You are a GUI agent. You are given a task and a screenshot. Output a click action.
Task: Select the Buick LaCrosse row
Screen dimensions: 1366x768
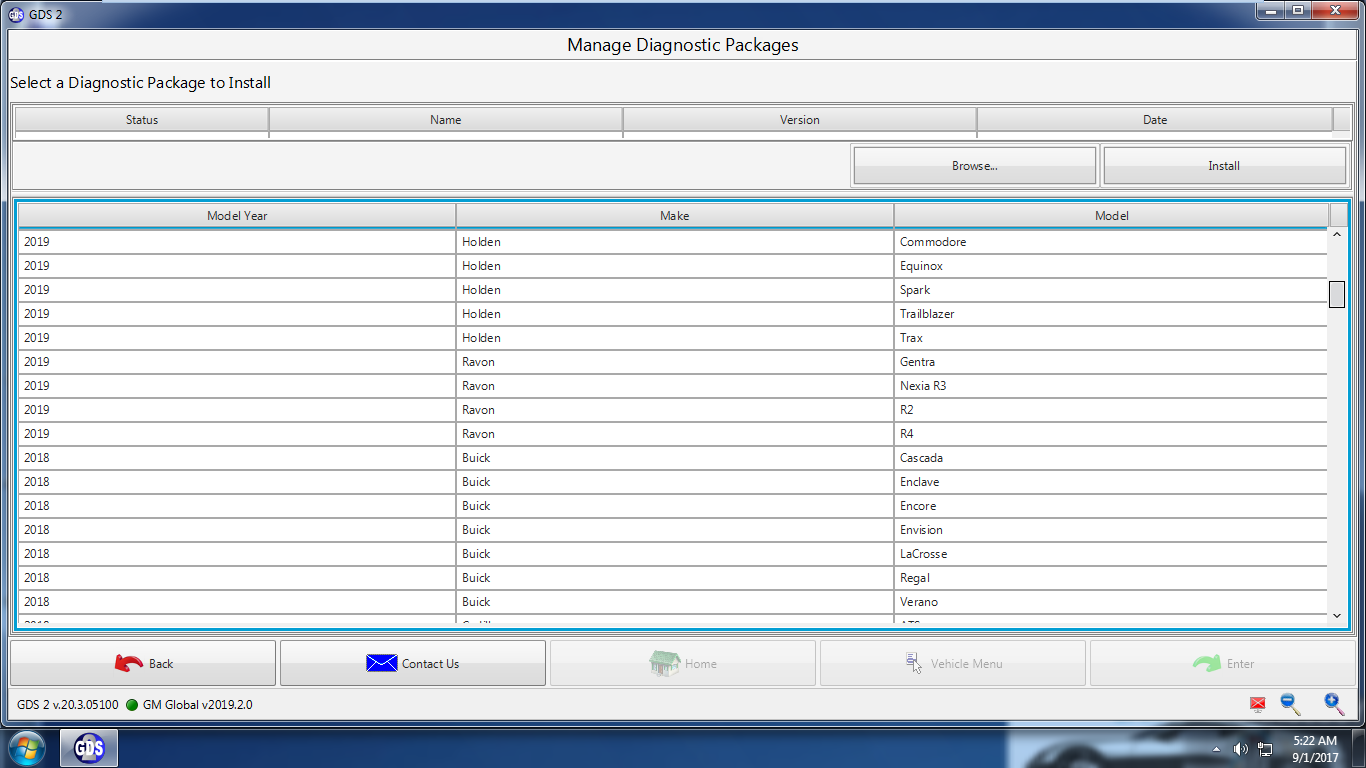673,554
